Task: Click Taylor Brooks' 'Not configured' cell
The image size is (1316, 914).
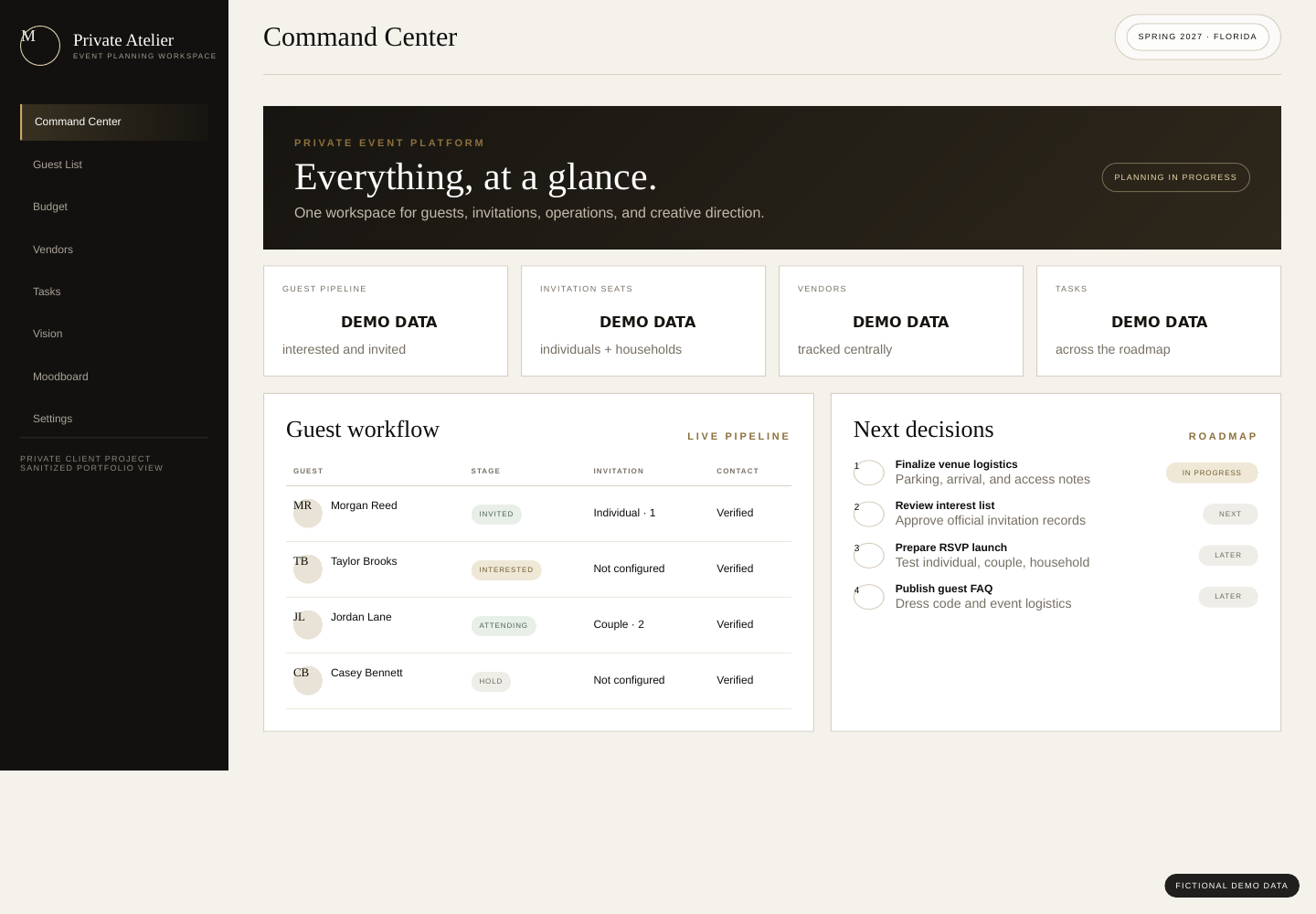Action: pos(629,569)
